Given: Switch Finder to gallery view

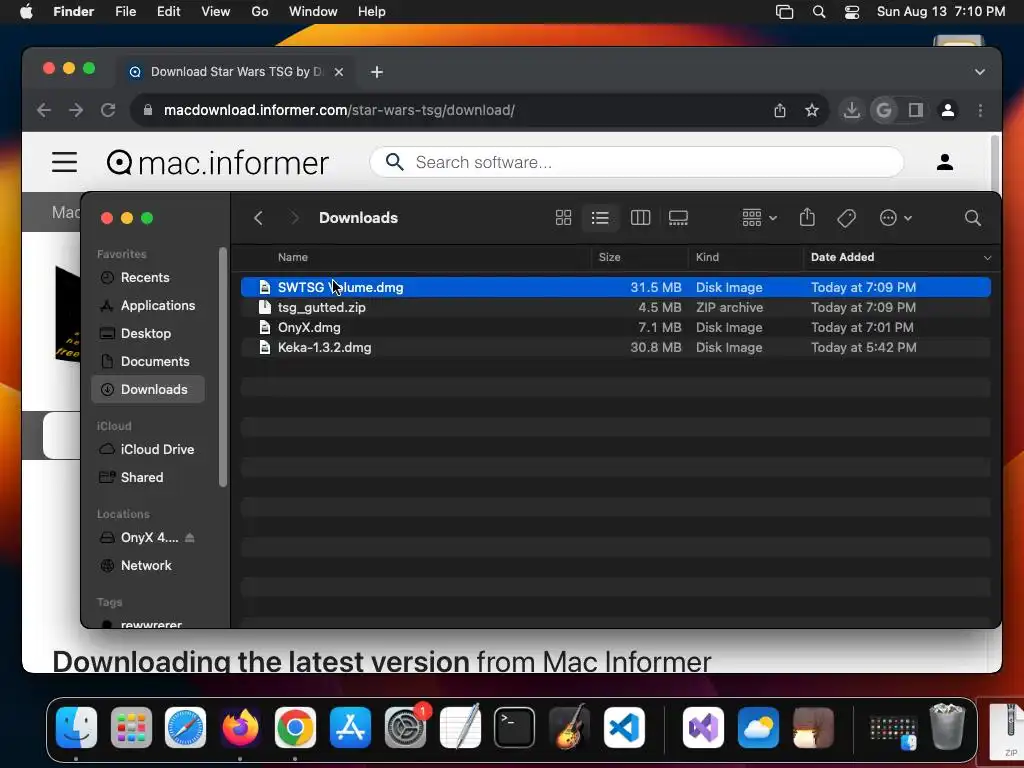Looking at the screenshot, I should 678,217.
